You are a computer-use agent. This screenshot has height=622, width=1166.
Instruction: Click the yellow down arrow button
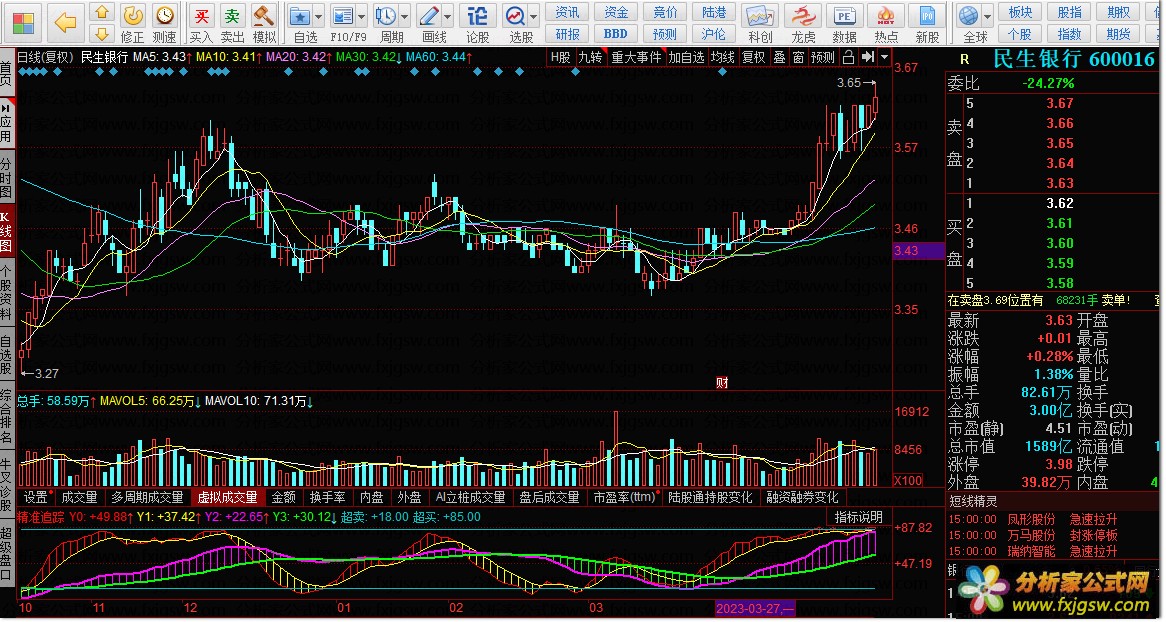click(102, 33)
